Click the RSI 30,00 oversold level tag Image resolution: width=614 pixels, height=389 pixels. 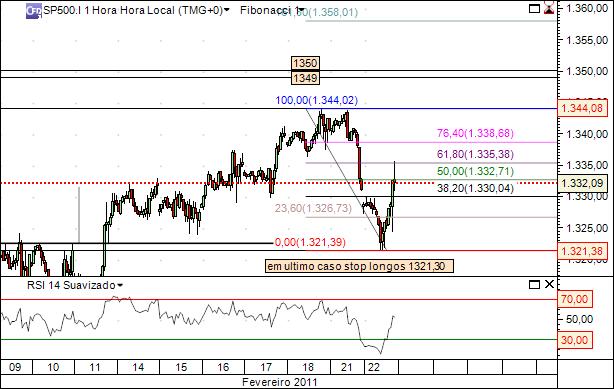pos(575,340)
